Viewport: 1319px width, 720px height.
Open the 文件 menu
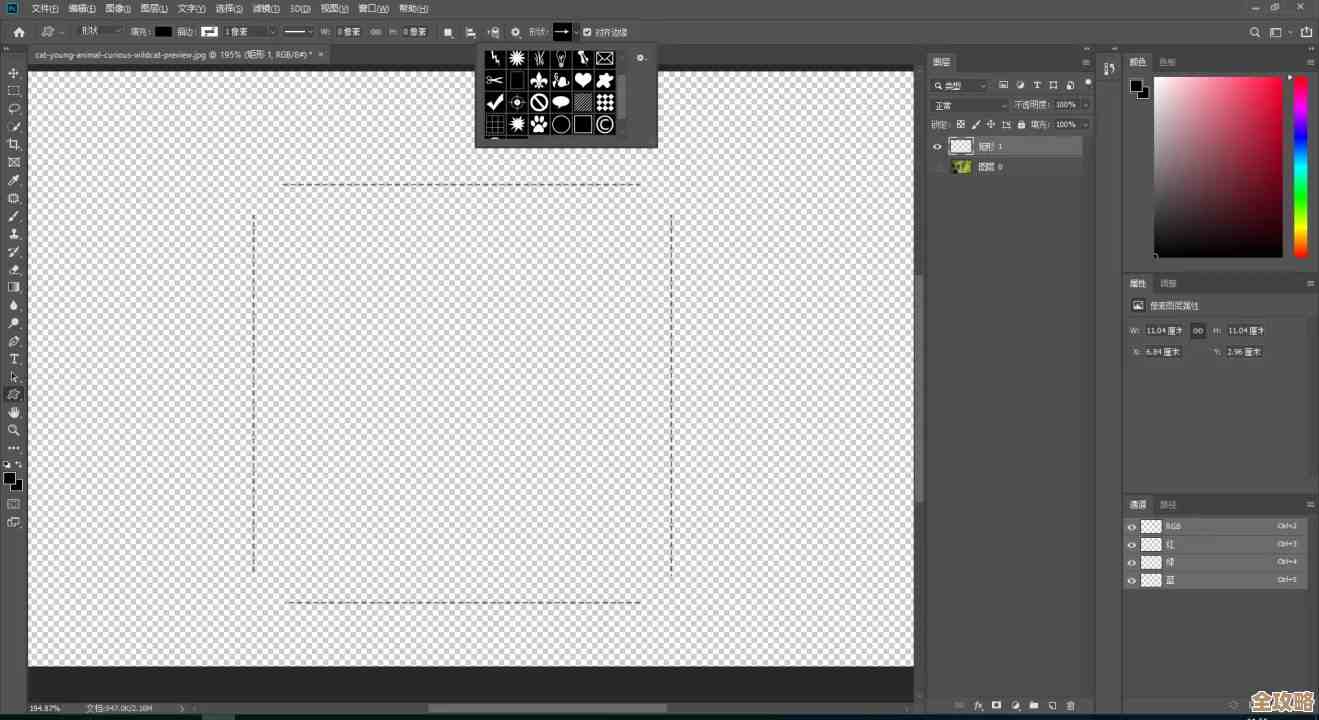click(45, 8)
